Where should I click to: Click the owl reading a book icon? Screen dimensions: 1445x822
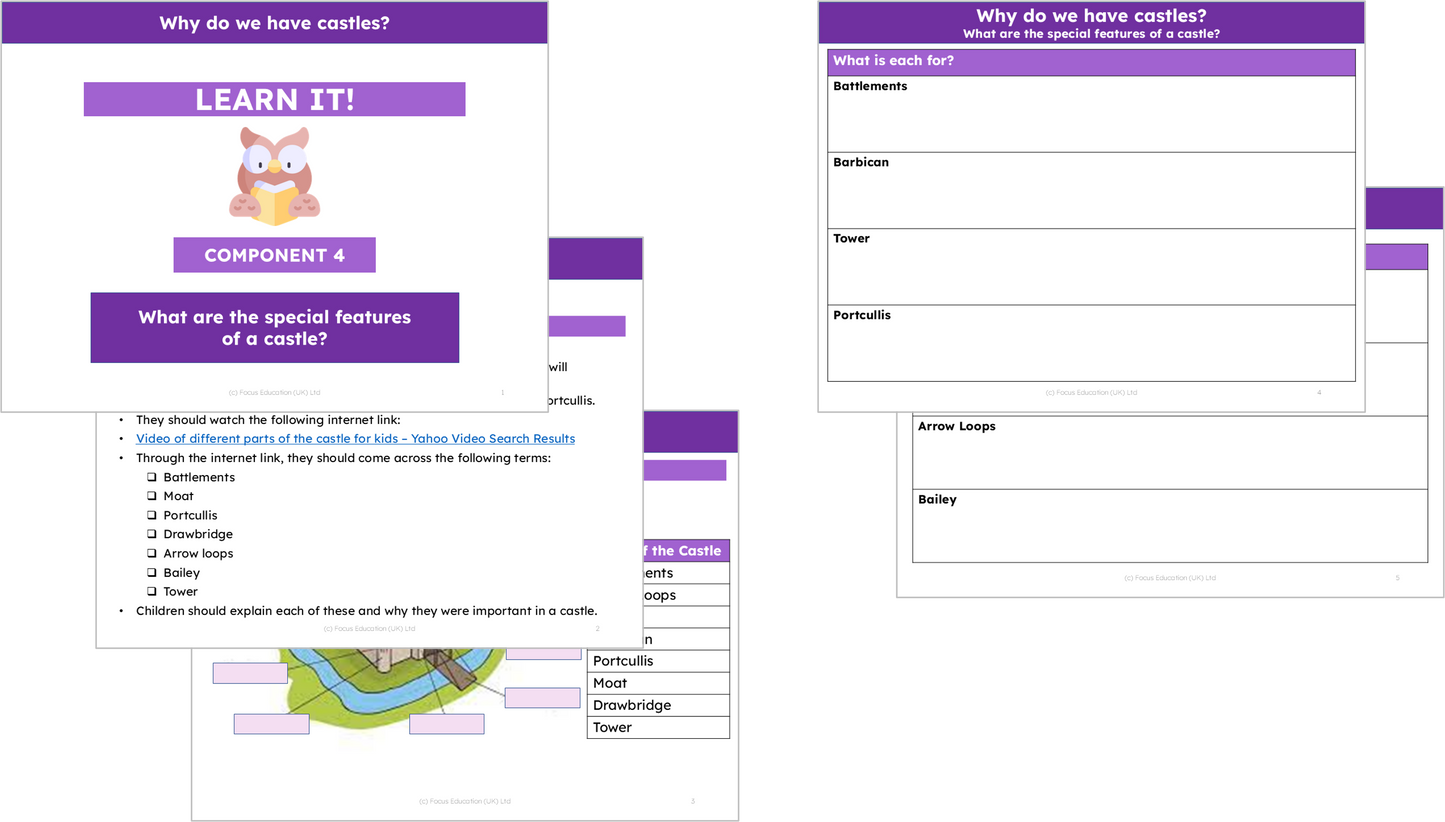pyautogui.click(x=276, y=176)
